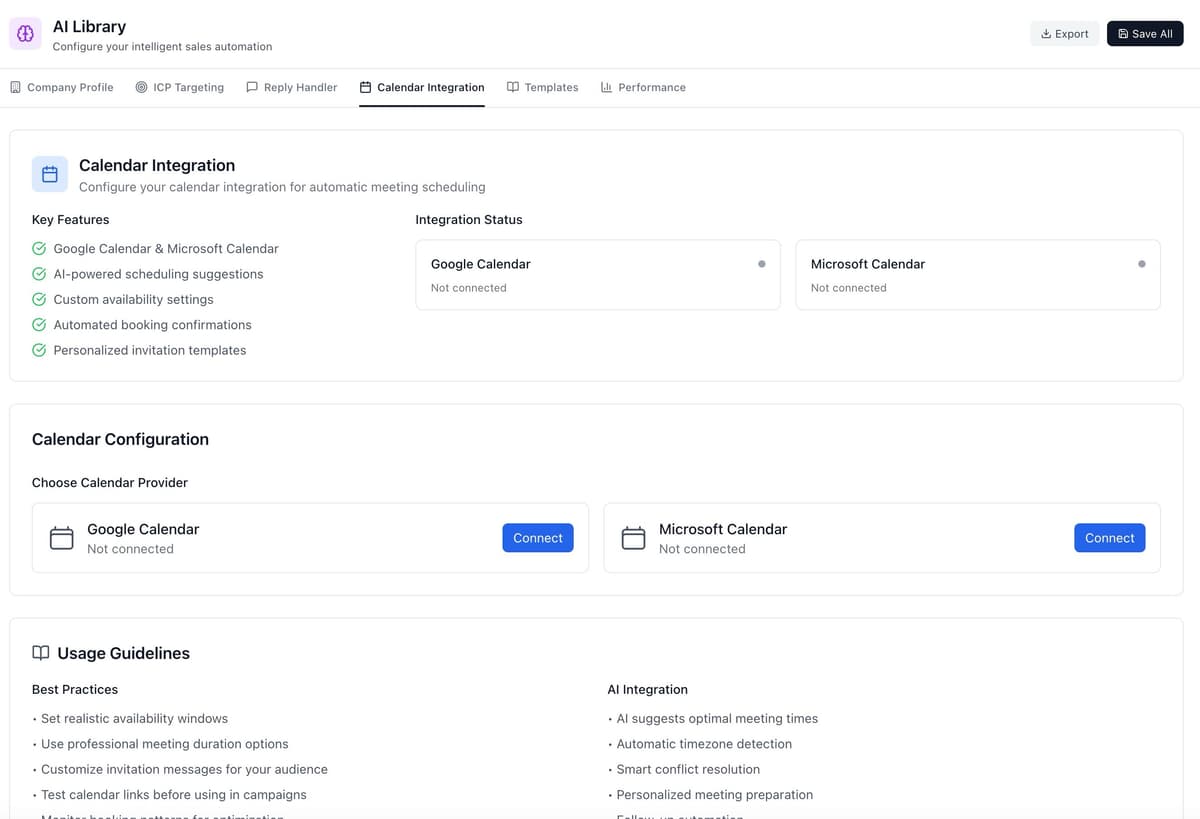Click green checkmark beside AI-powered scheduling suggestions

(x=39, y=274)
